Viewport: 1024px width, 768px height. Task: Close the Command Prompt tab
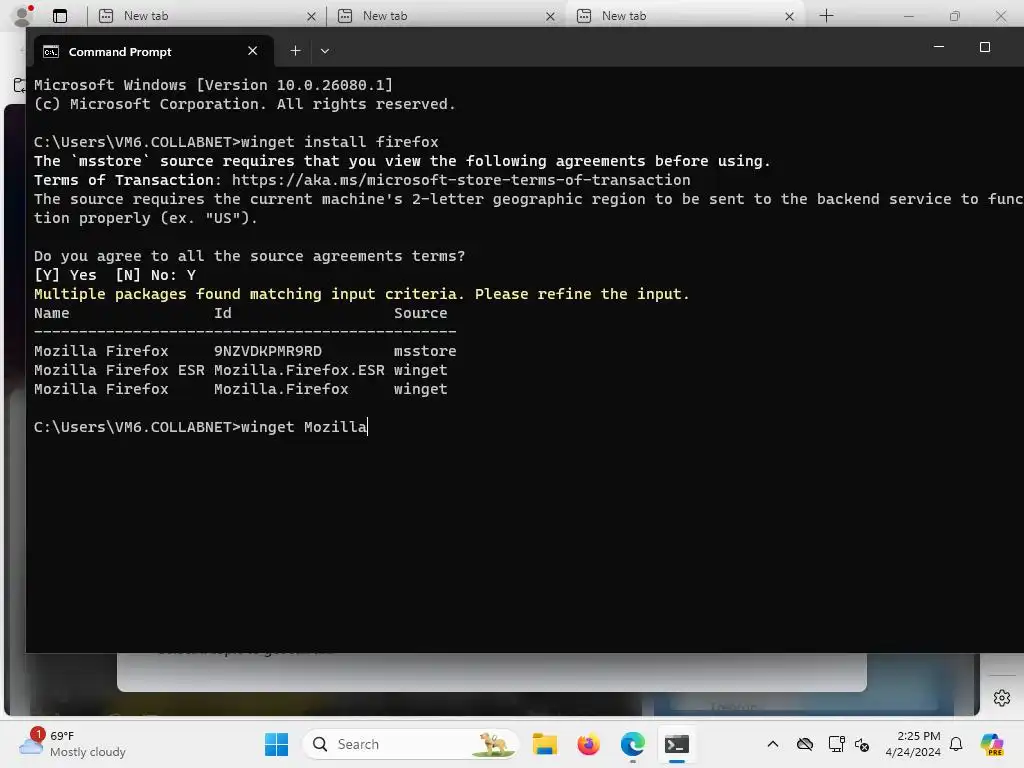coord(253,51)
